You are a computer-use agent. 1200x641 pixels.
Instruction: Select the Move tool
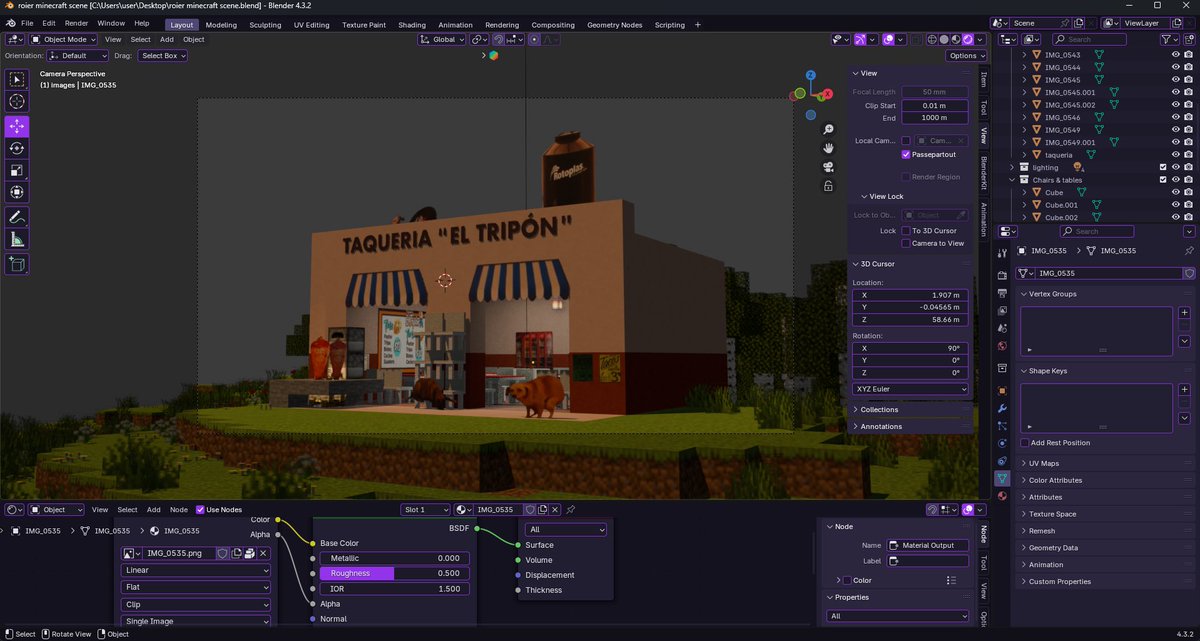point(17,126)
